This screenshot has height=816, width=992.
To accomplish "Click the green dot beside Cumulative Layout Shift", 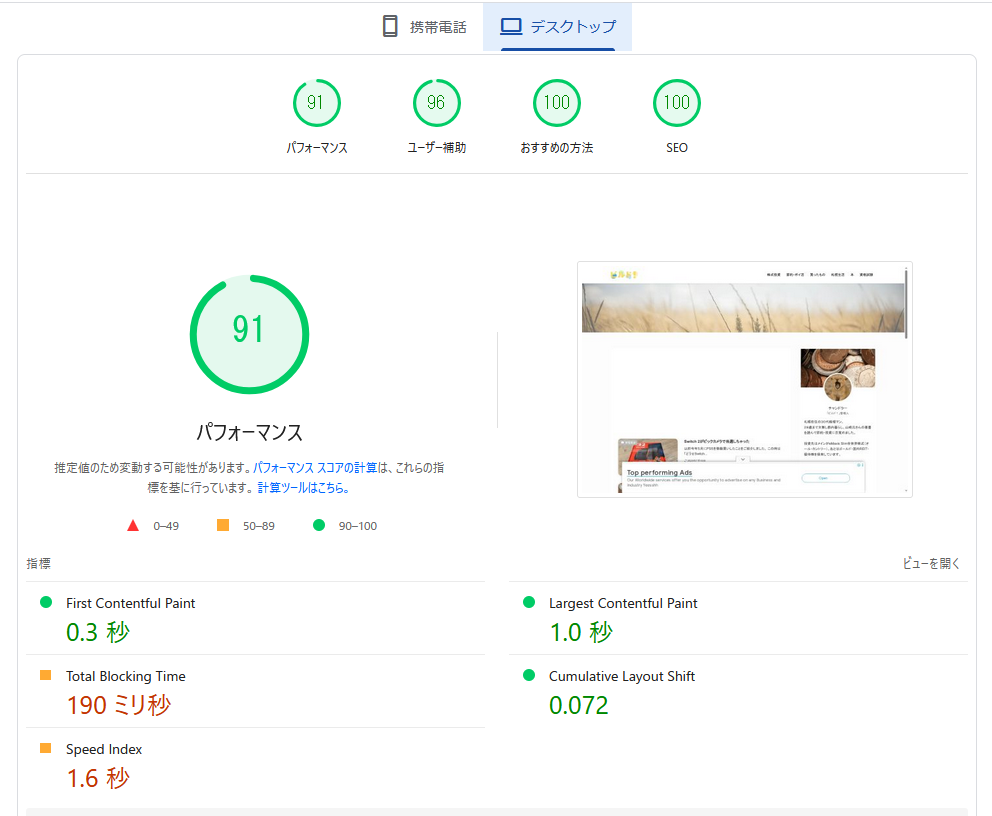I will point(529,676).
